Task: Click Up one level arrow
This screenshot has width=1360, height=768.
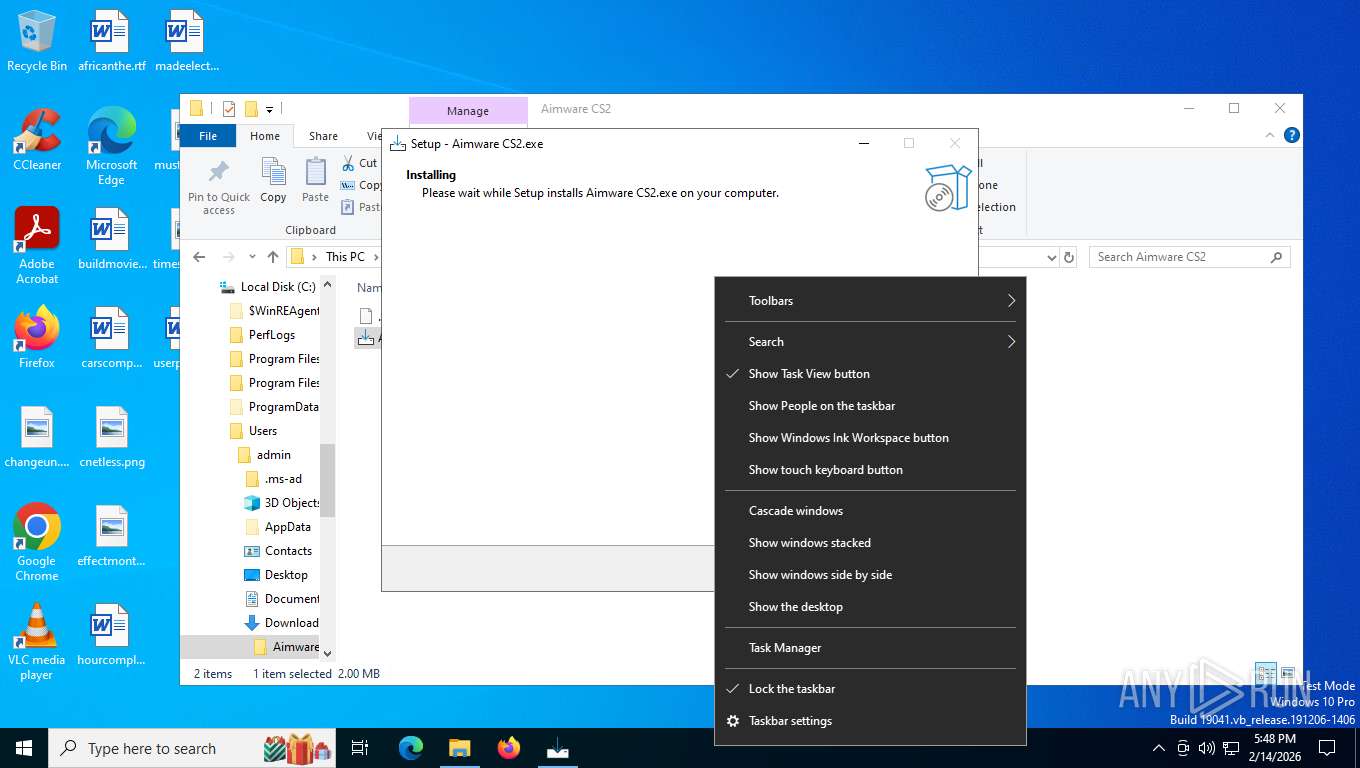Action: 273,257
